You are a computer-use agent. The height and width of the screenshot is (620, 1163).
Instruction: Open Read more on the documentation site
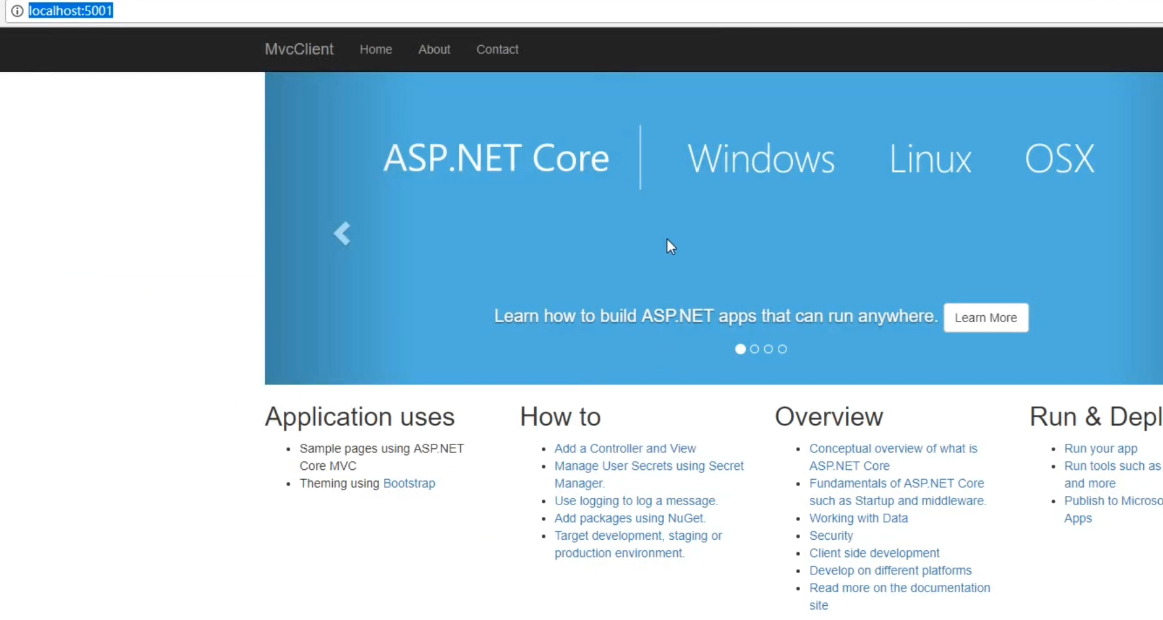coord(900,597)
